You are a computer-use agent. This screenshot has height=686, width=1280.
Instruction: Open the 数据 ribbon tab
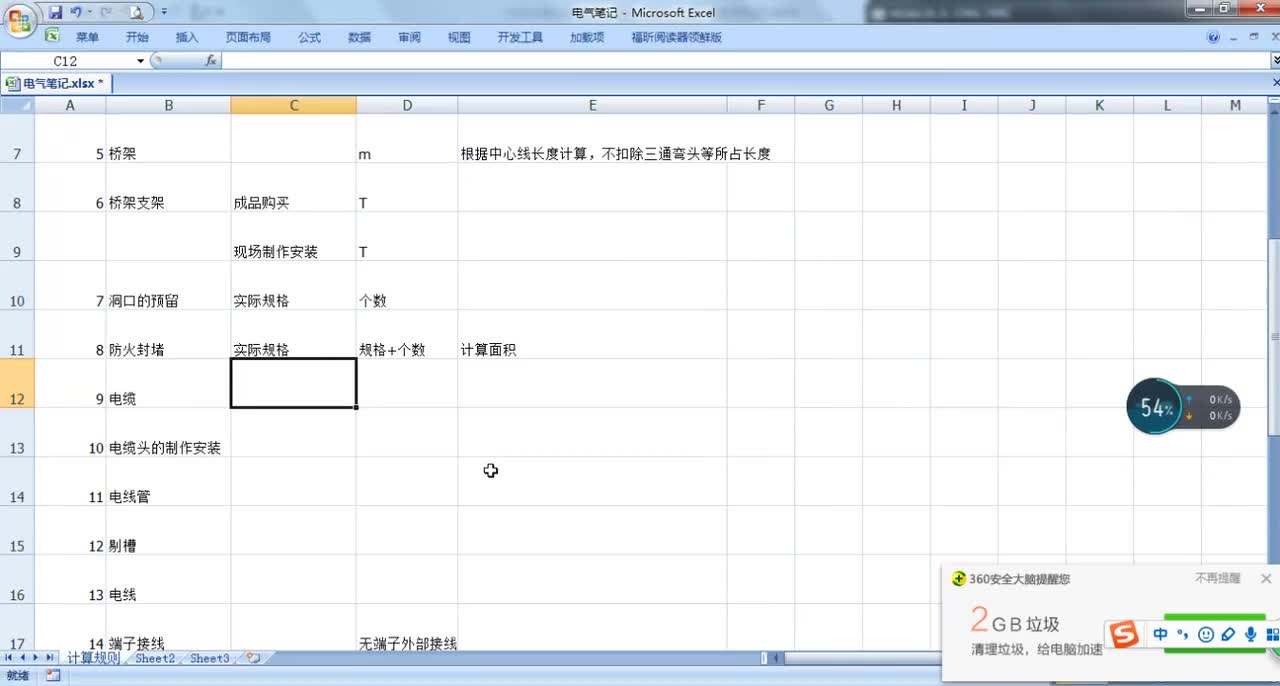point(359,37)
